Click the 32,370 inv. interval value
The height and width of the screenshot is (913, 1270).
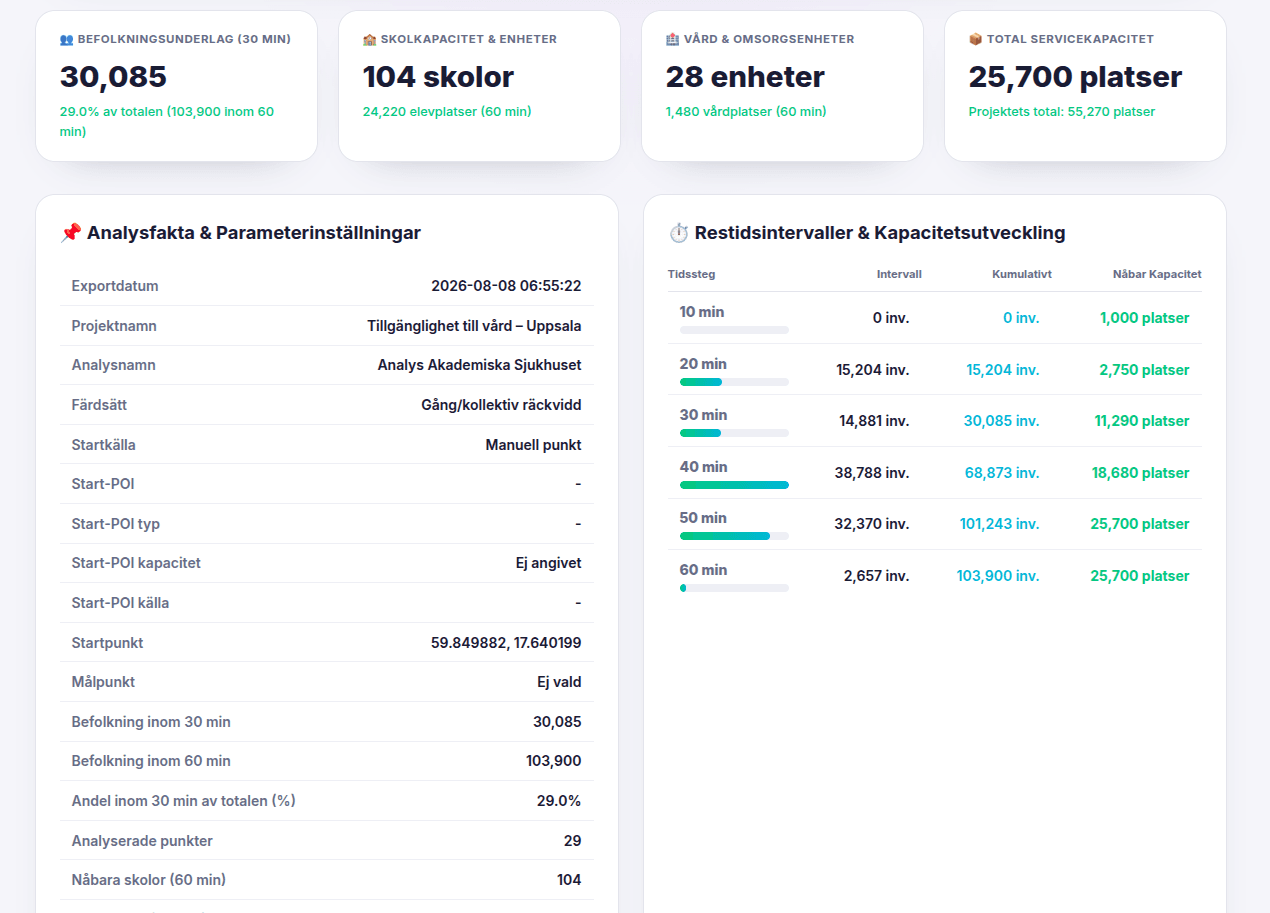coord(872,524)
